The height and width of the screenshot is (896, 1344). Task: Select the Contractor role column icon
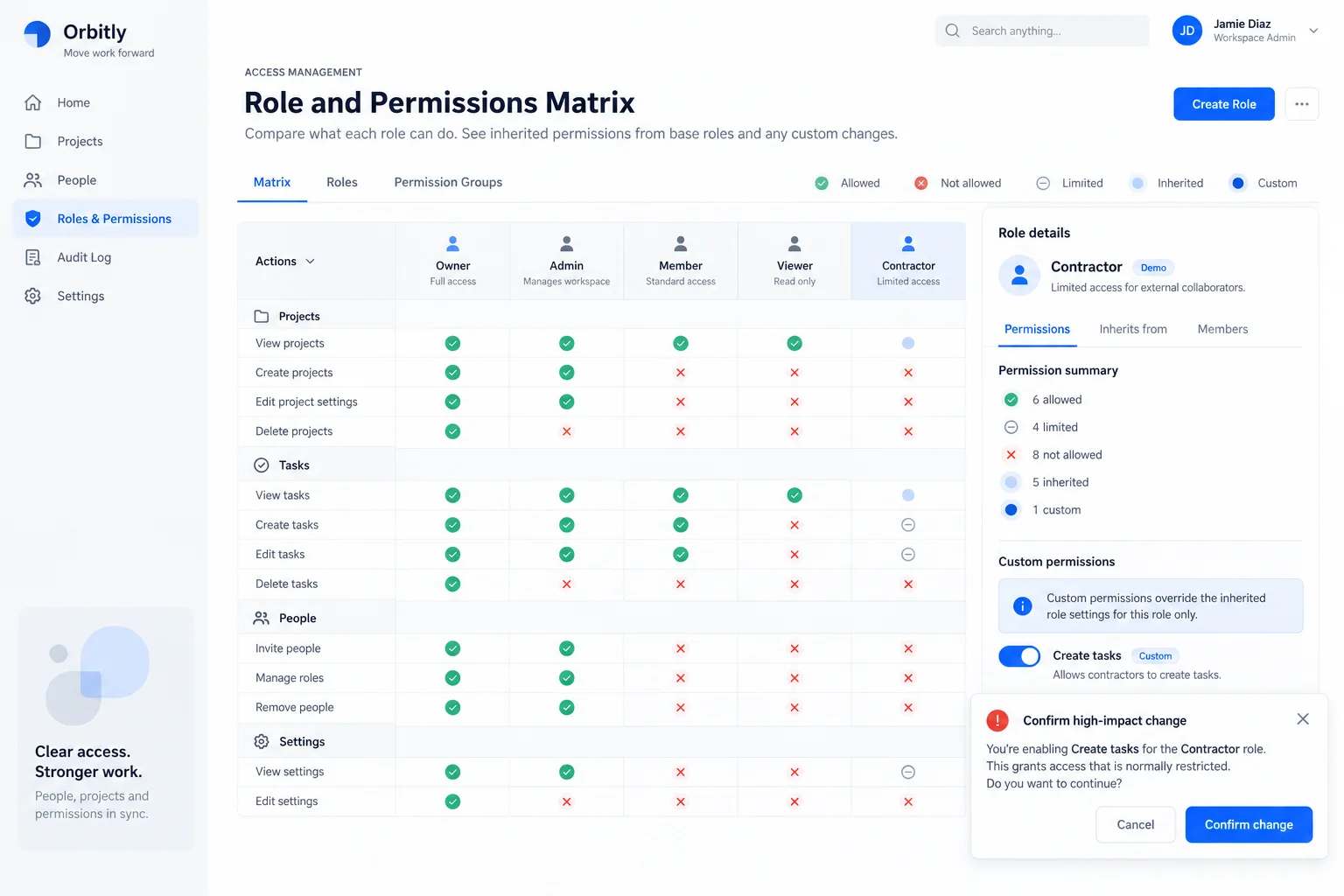click(x=908, y=243)
